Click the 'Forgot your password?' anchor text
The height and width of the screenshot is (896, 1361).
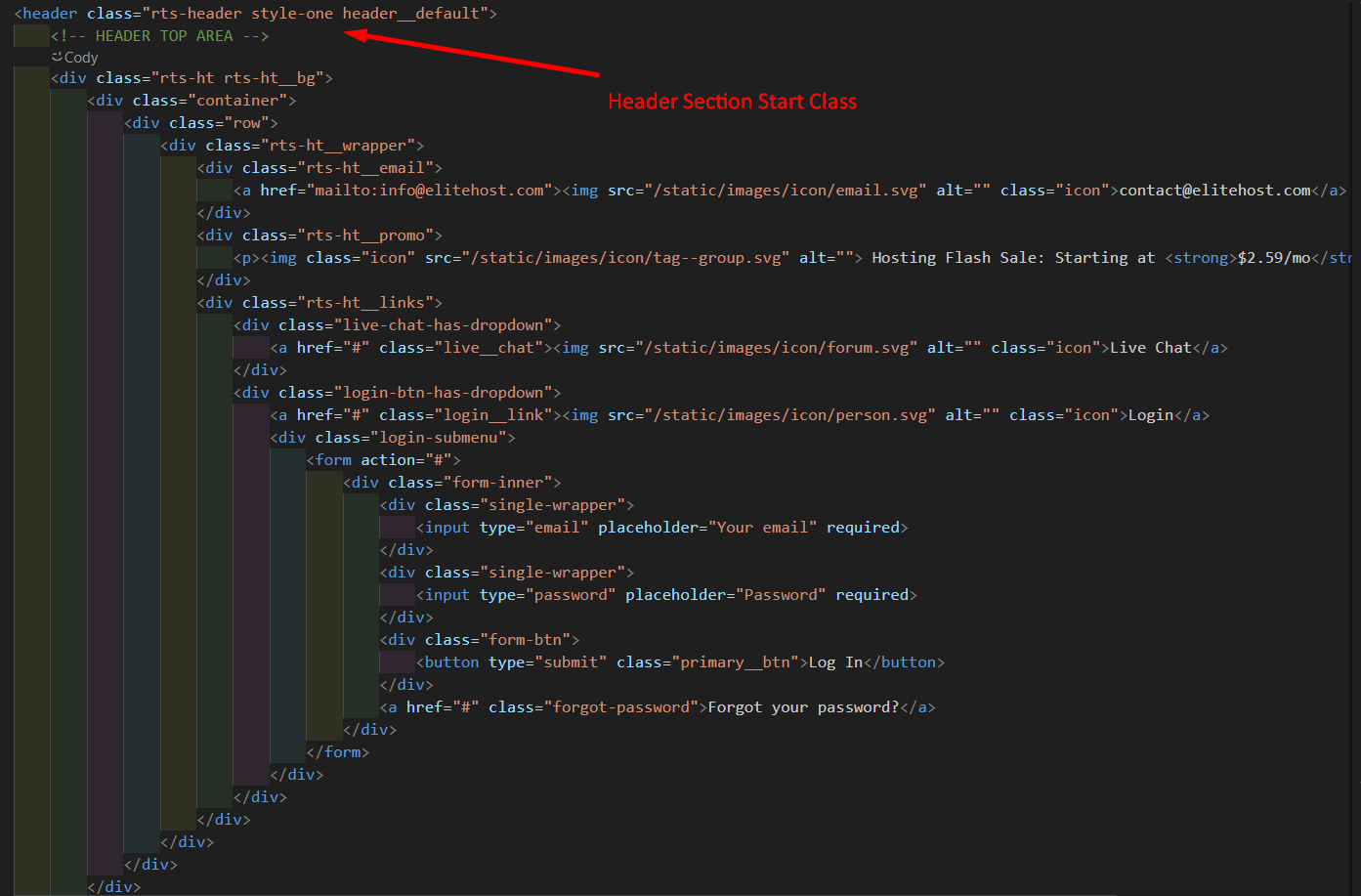802,707
